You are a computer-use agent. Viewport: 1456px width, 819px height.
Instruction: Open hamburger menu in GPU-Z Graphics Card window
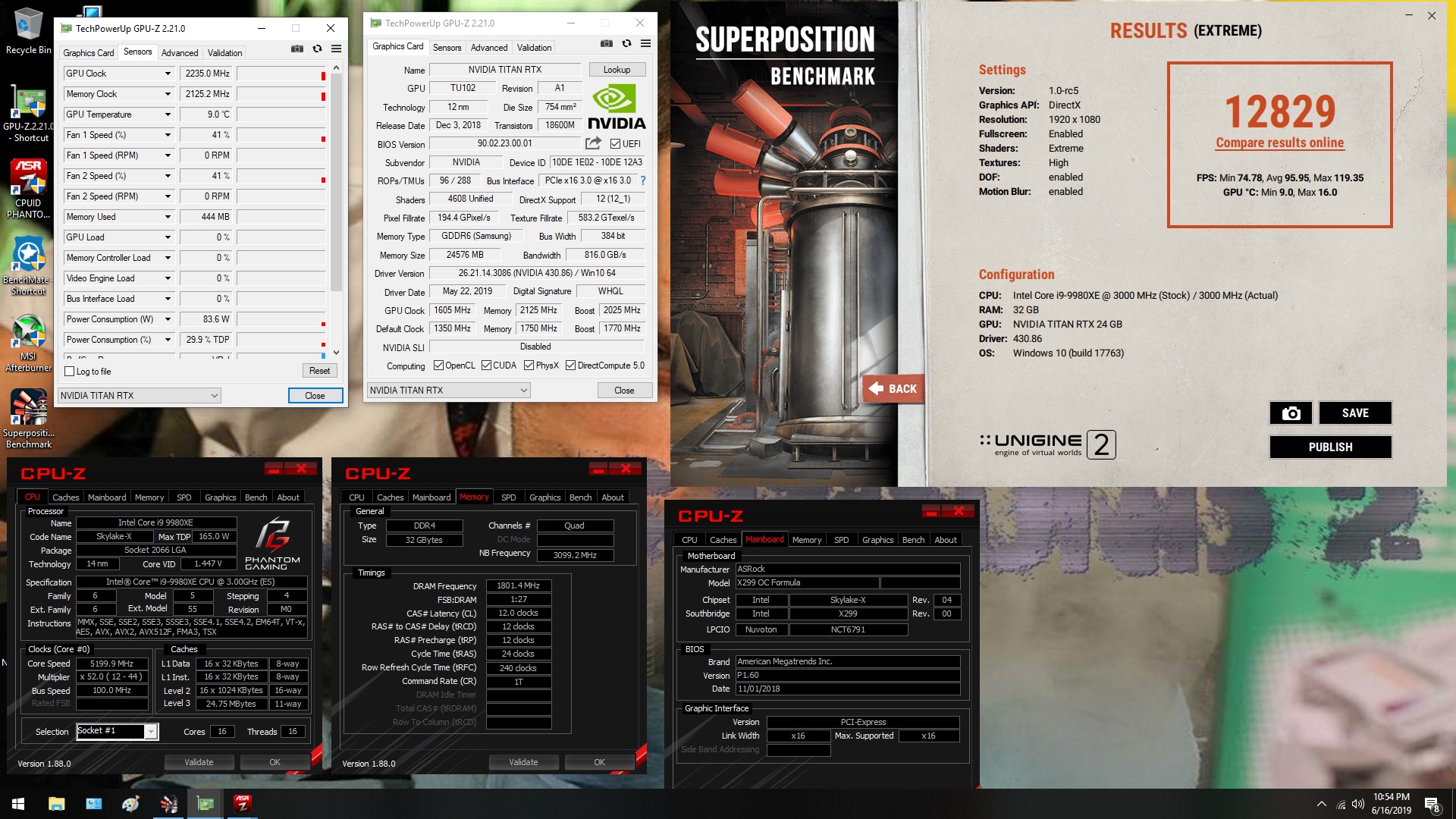point(645,44)
